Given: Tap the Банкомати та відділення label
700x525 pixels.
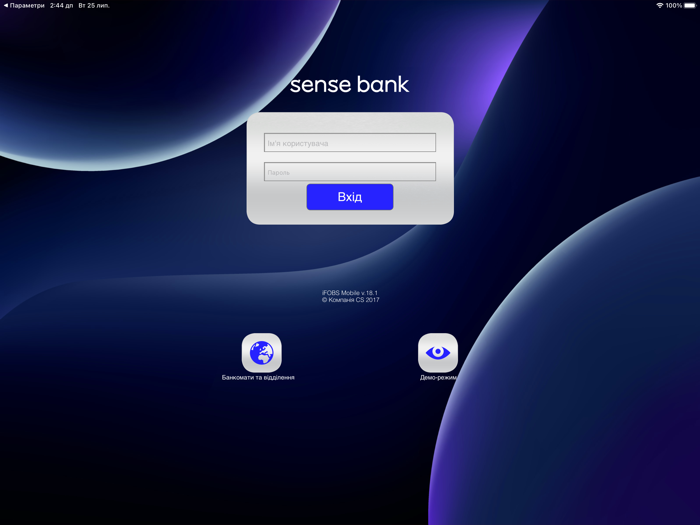Looking at the screenshot, I should coord(258,378).
